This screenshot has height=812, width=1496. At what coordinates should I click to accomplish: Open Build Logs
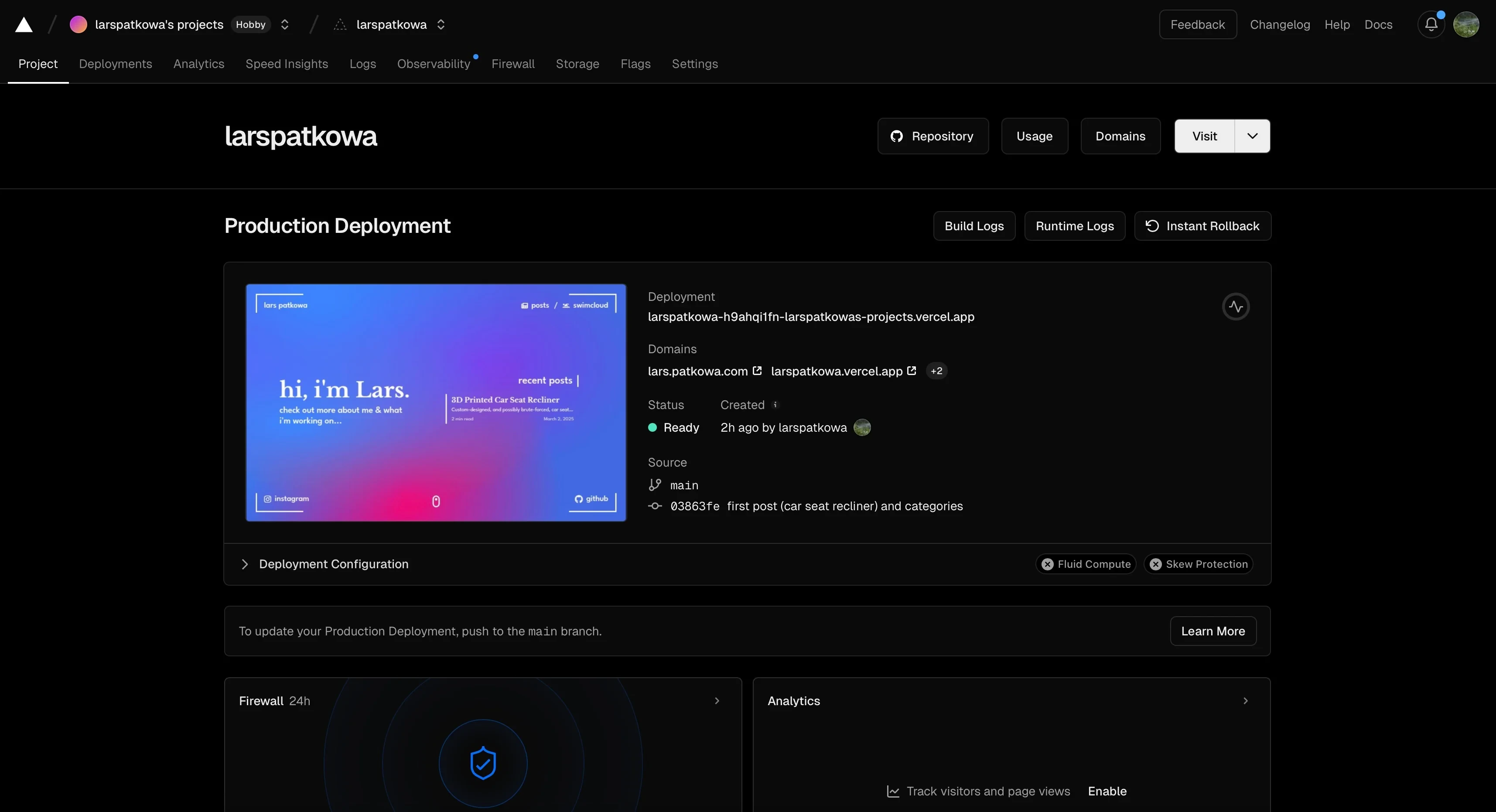(974, 226)
